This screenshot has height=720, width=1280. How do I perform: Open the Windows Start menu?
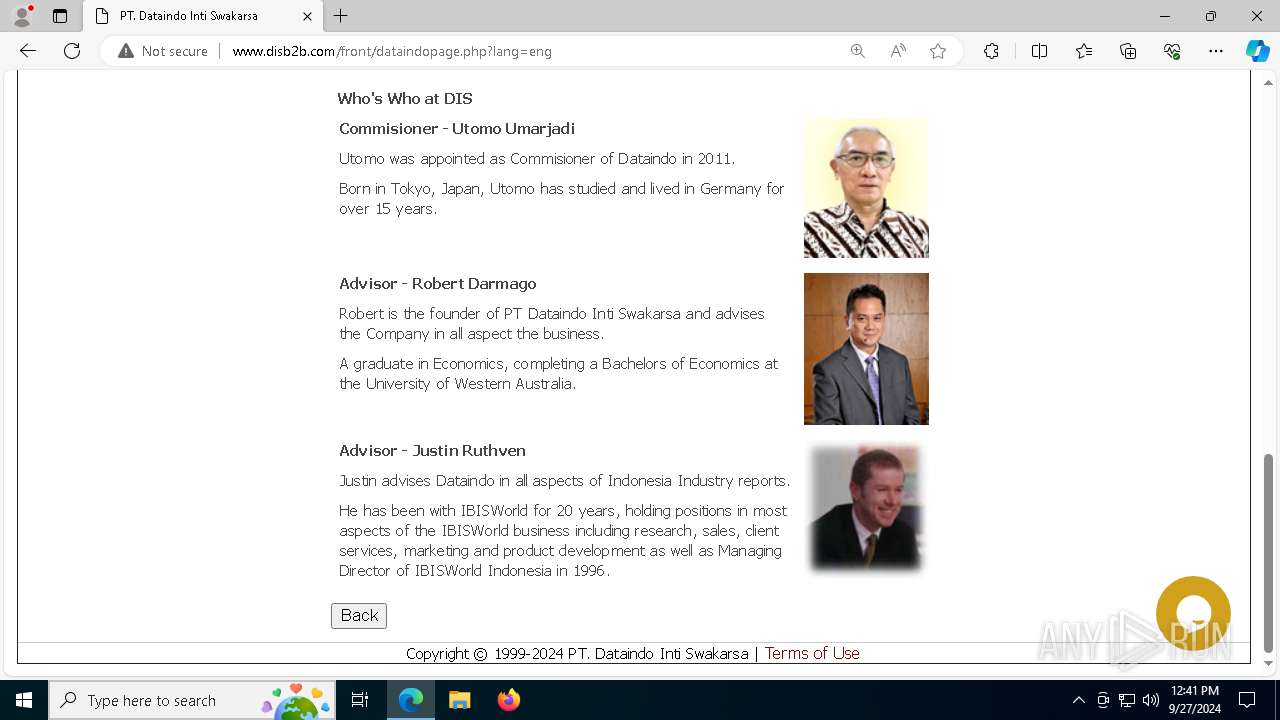24,700
